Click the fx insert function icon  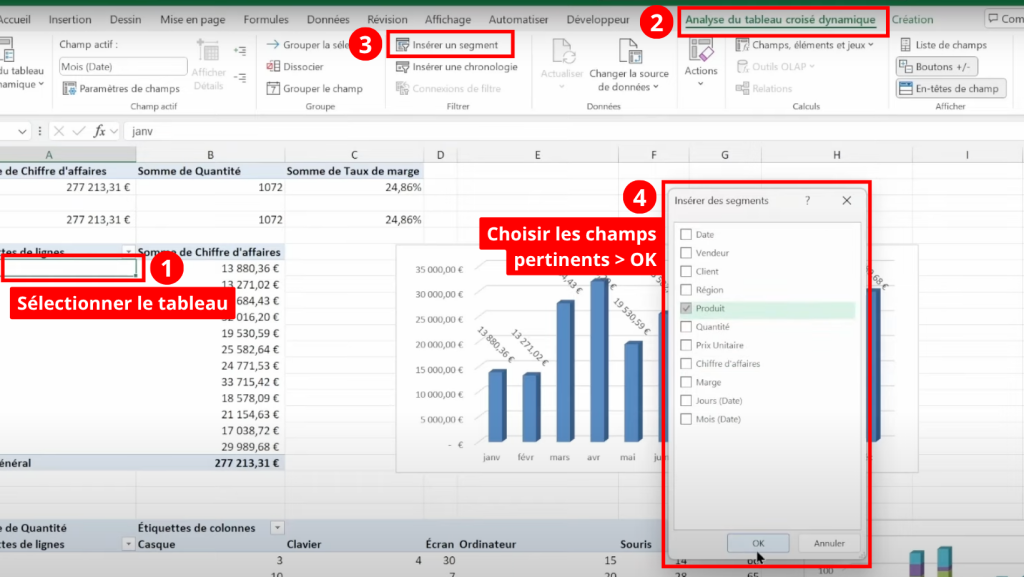tap(99, 131)
